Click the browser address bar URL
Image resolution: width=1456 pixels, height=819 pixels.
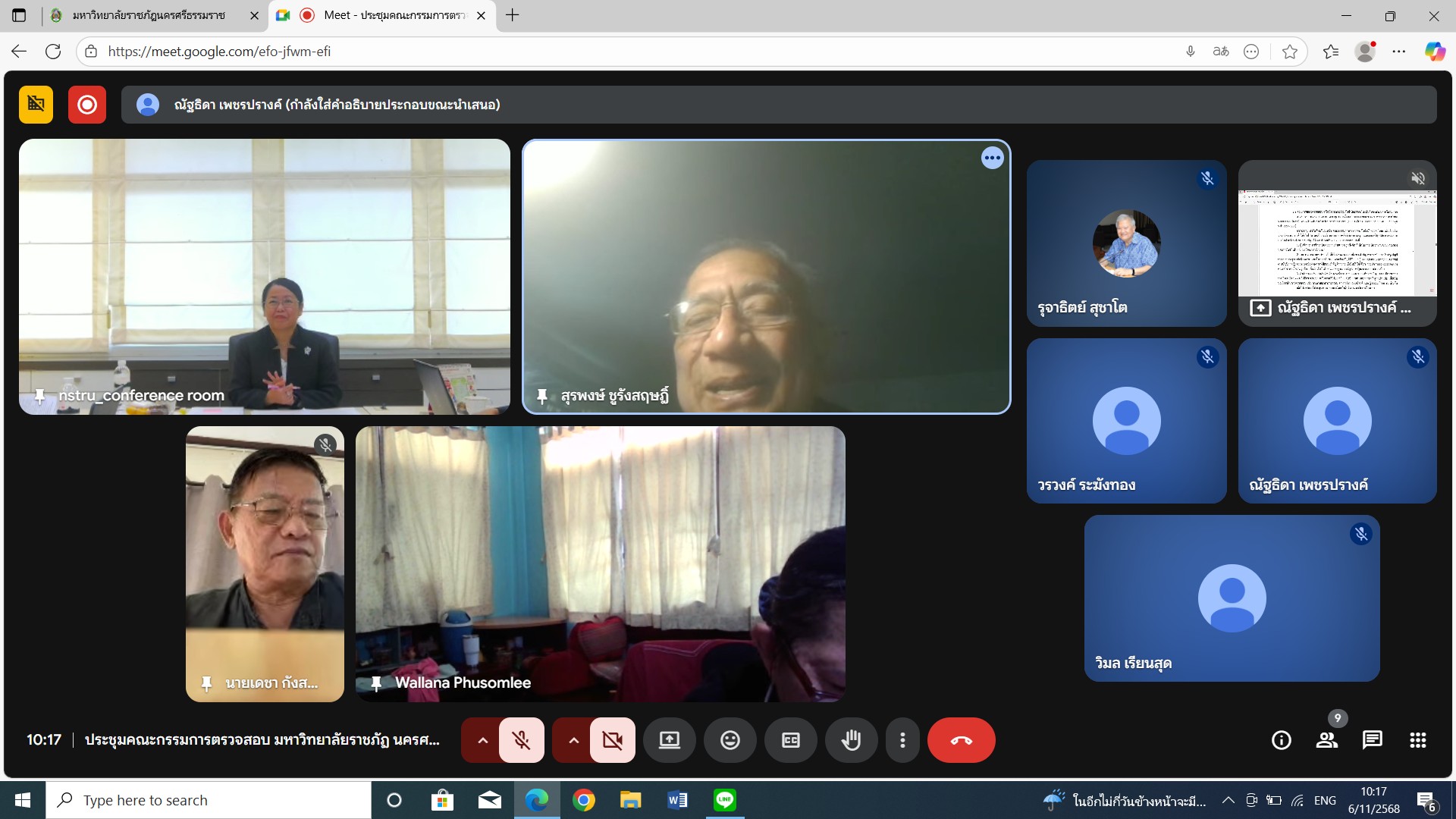(x=219, y=52)
